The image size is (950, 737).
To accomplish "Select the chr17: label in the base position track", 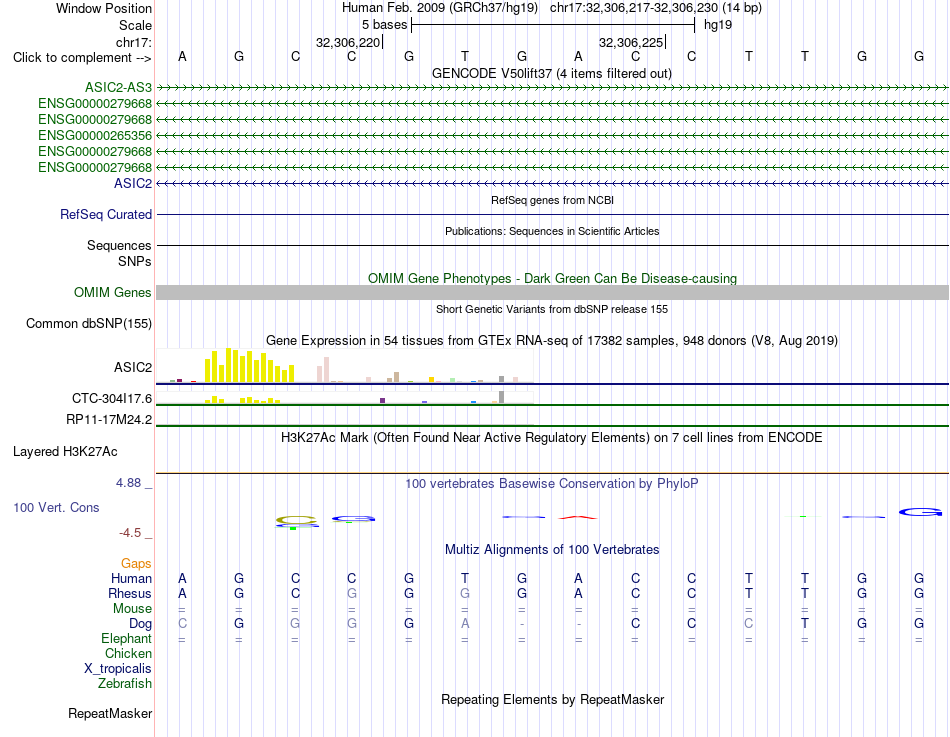I will pos(133,42).
